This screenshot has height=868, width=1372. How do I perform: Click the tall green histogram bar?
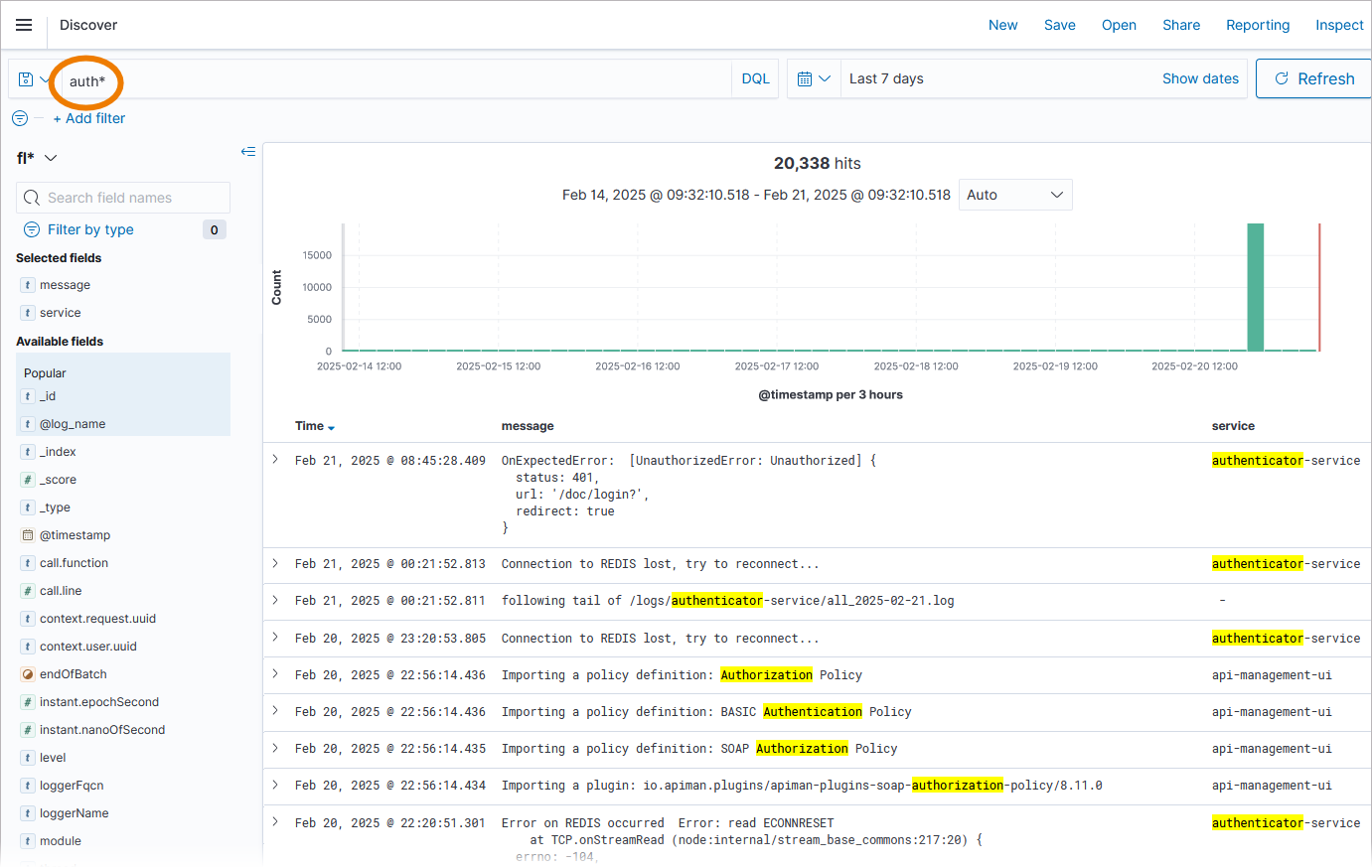pos(1255,287)
